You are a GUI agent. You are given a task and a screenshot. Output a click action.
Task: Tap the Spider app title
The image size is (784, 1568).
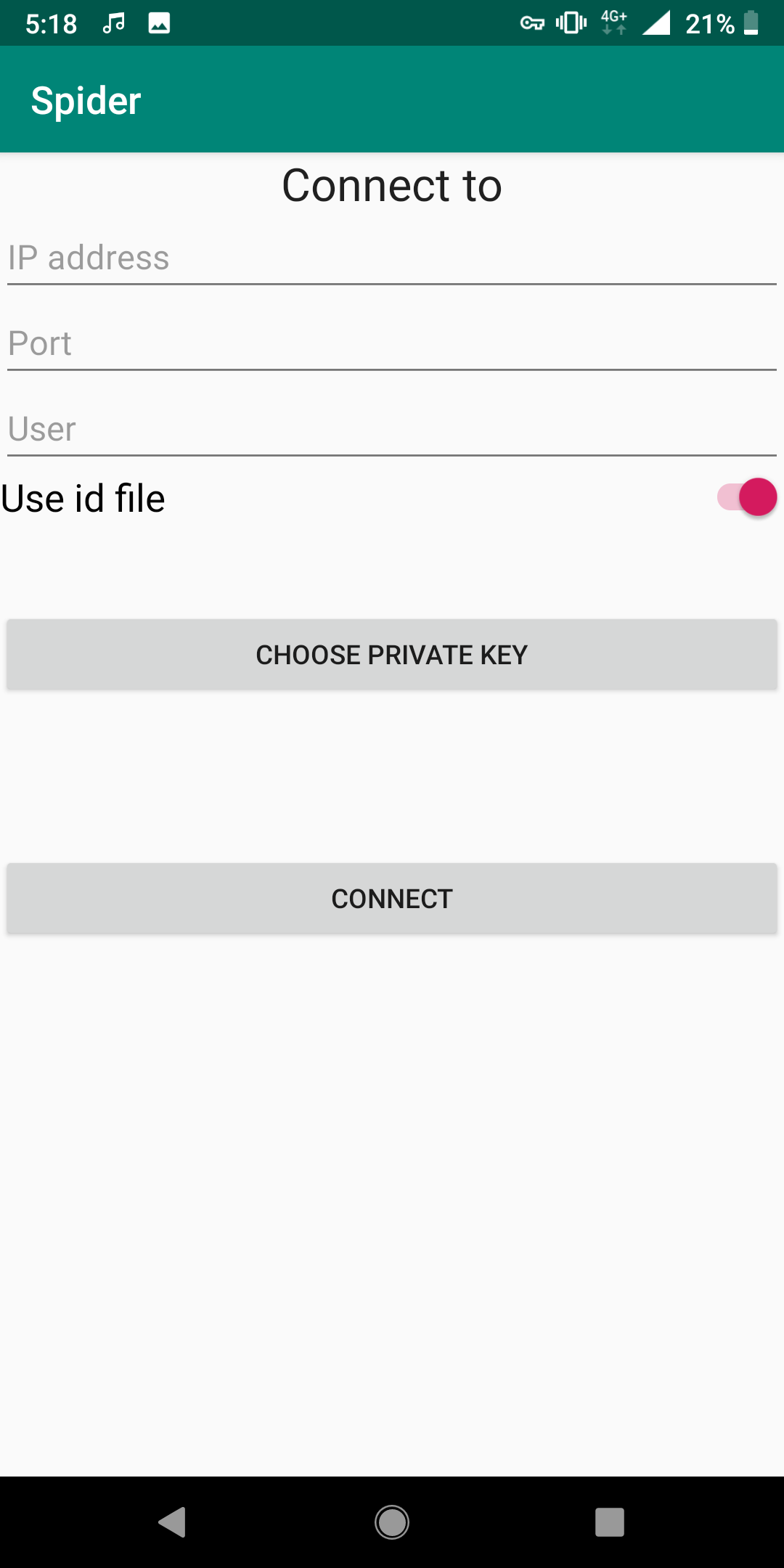(x=86, y=100)
